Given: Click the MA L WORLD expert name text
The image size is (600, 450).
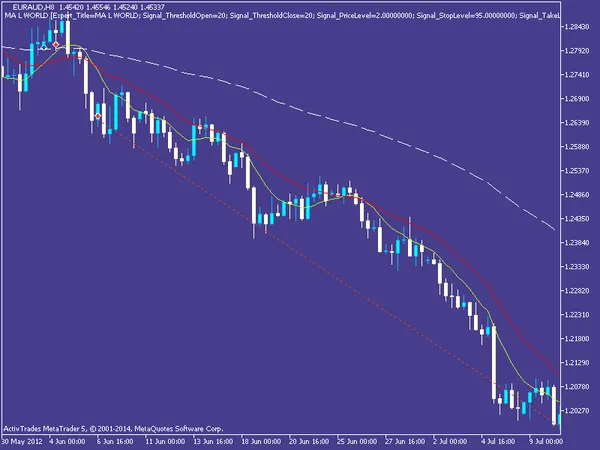Looking at the screenshot, I should pos(26,16).
